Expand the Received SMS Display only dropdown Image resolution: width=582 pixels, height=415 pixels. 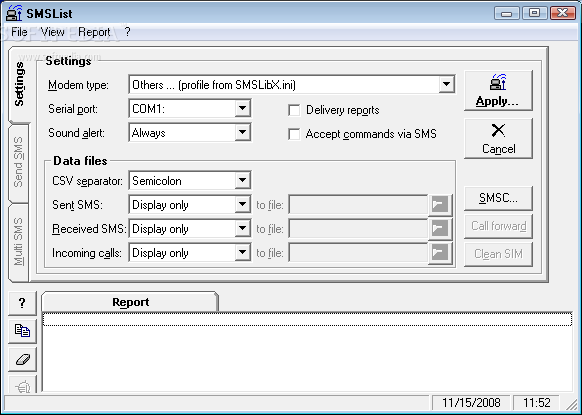pyautogui.click(x=242, y=229)
